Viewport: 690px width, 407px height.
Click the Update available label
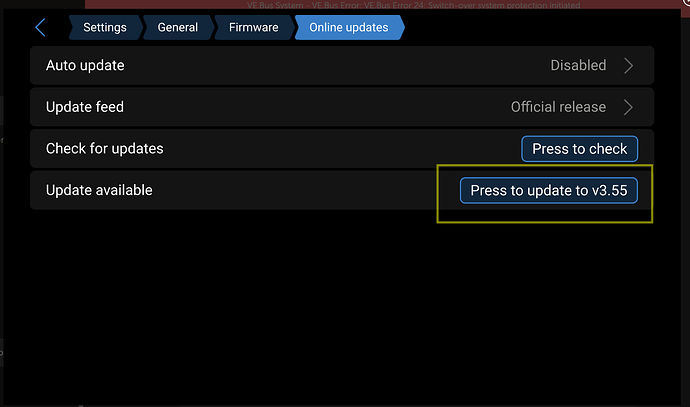coord(99,190)
